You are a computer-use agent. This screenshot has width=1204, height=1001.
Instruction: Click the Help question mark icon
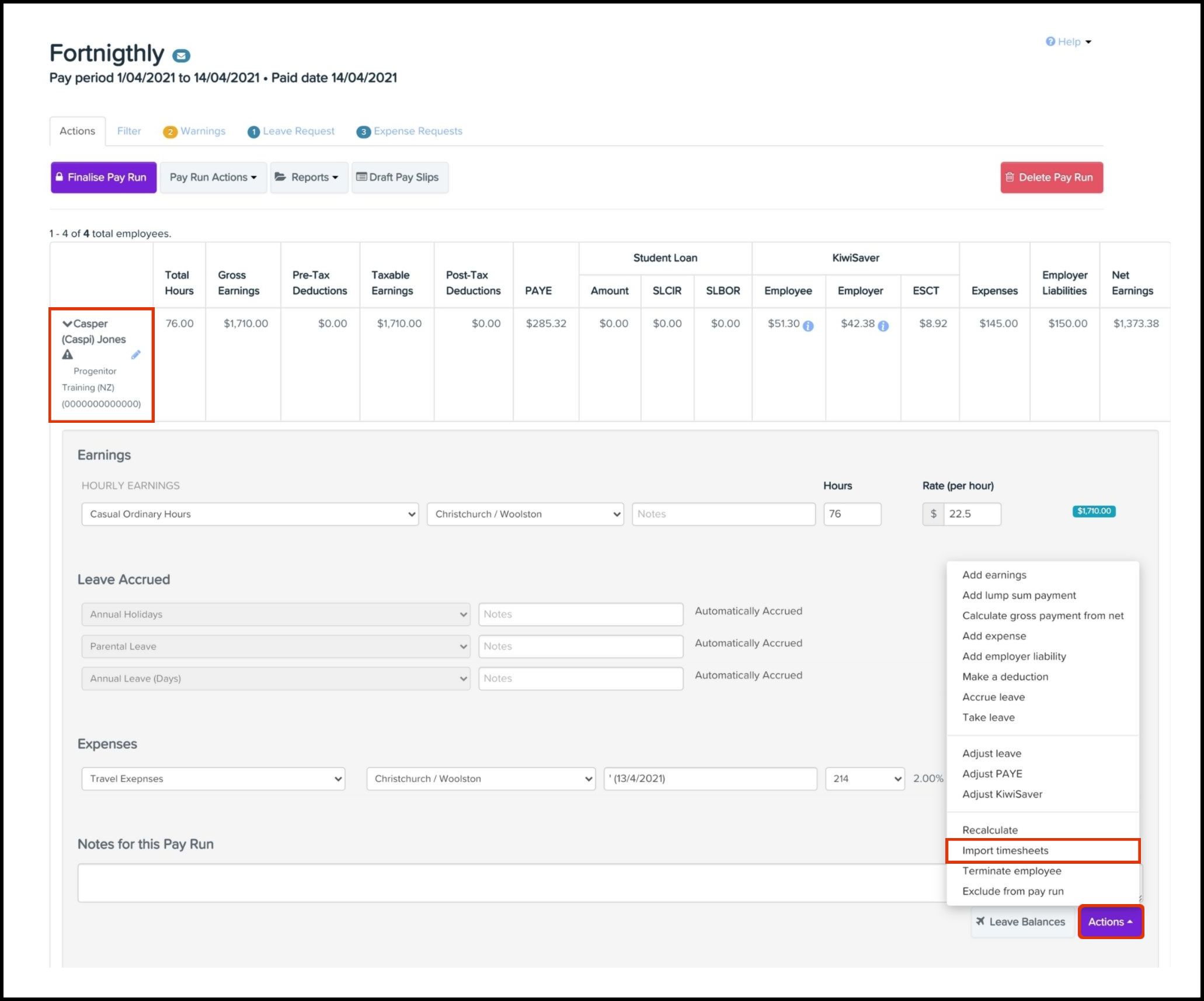(x=1050, y=41)
